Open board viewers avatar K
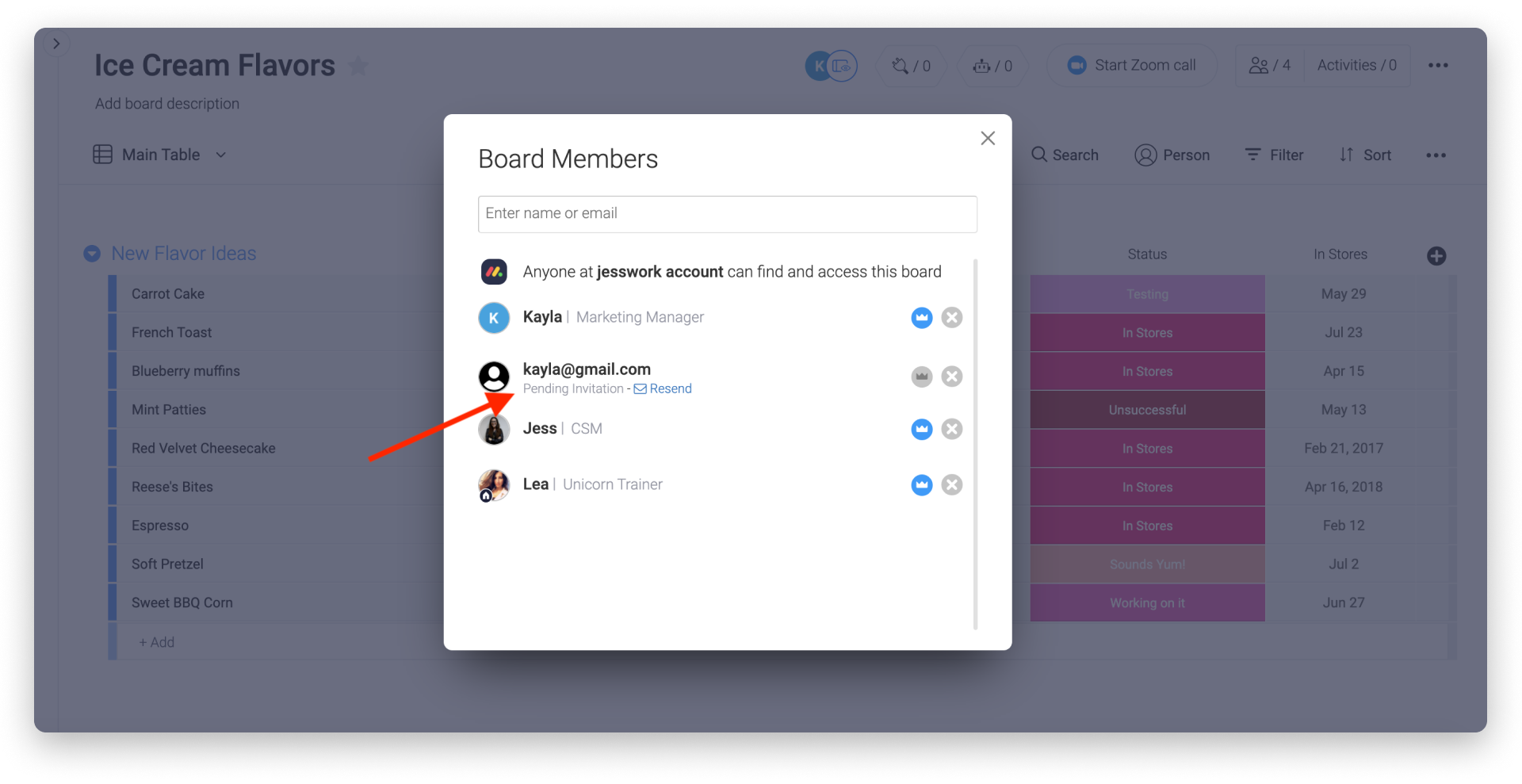Screen dimensions: 1522x784 pyautogui.click(x=819, y=66)
